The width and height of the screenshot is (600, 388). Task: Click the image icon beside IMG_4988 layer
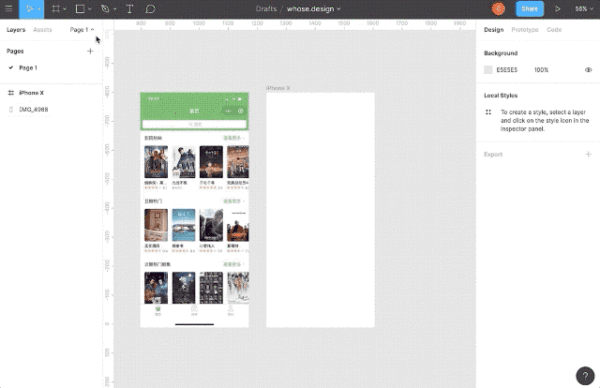tap(11, 109)
